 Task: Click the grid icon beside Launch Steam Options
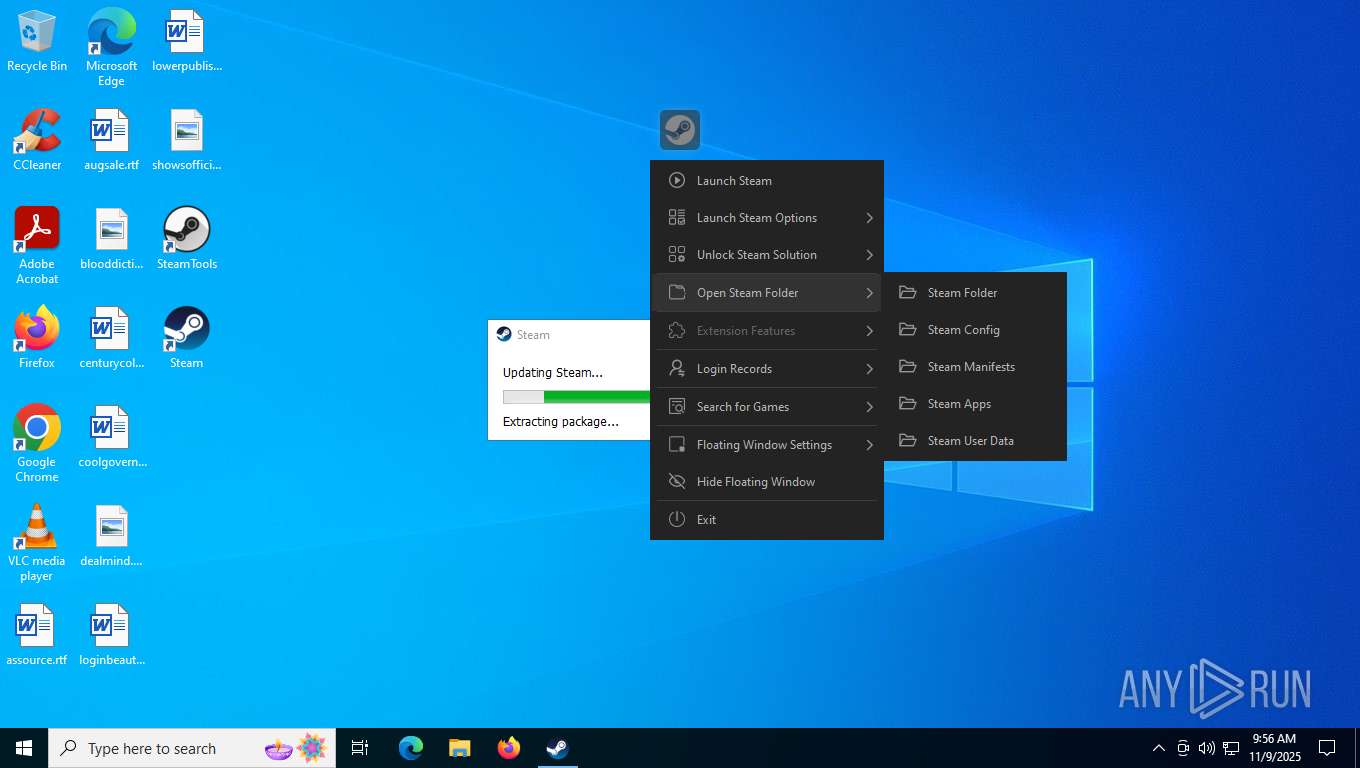[677, 217]
